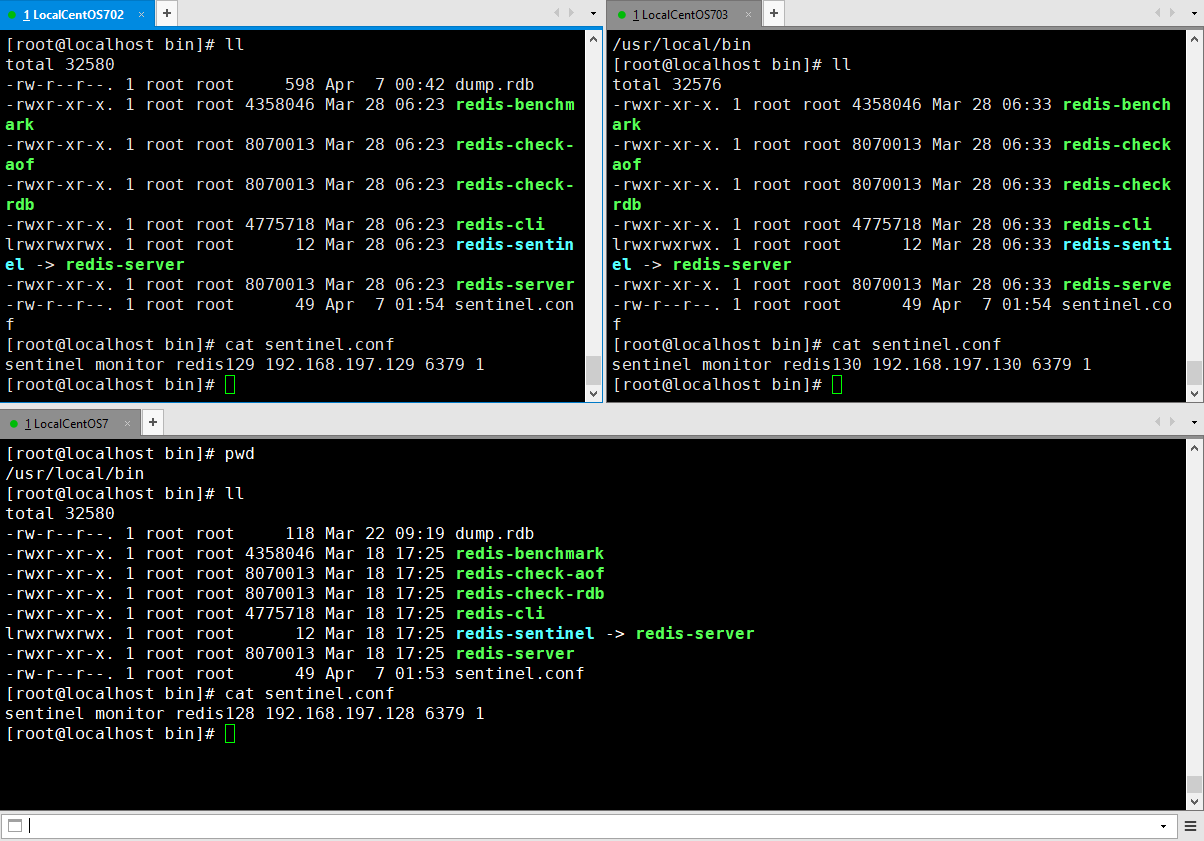Image resolution: width=1204 pixels, height=841 pixels.
Task: Click the scroll-down arrow in the LocalCentOS7 terminal
Action: (x=1195, y=802)
